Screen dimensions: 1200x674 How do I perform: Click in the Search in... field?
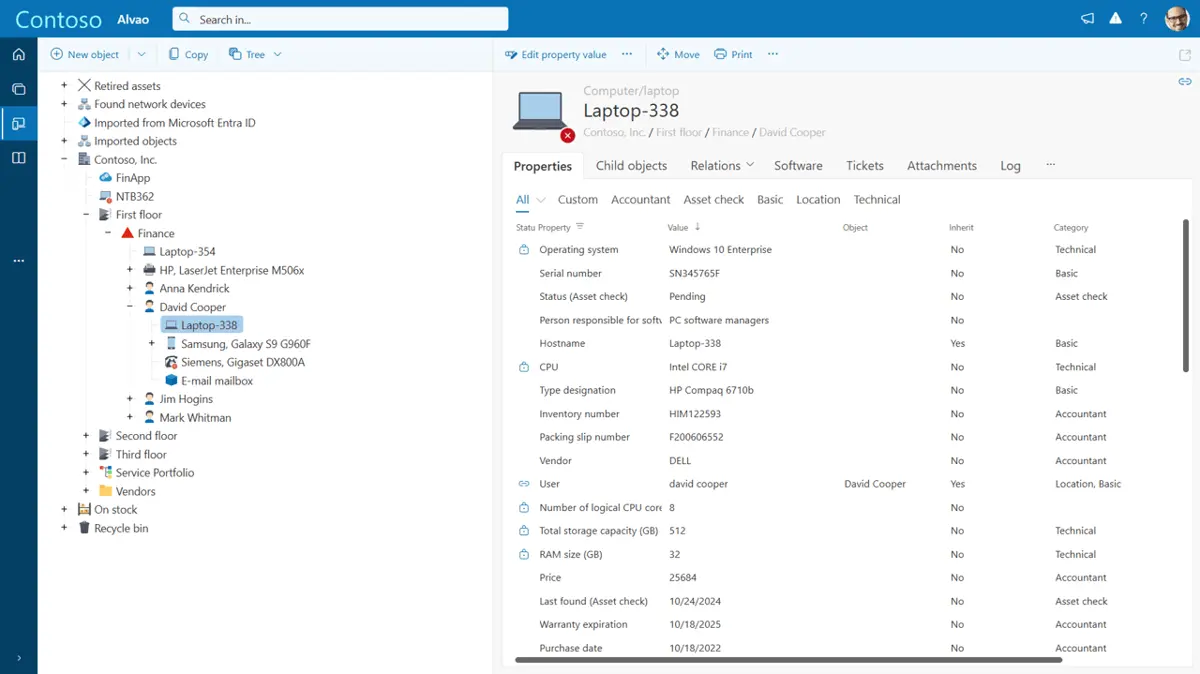pyautogui.click(x=340, y=19)
